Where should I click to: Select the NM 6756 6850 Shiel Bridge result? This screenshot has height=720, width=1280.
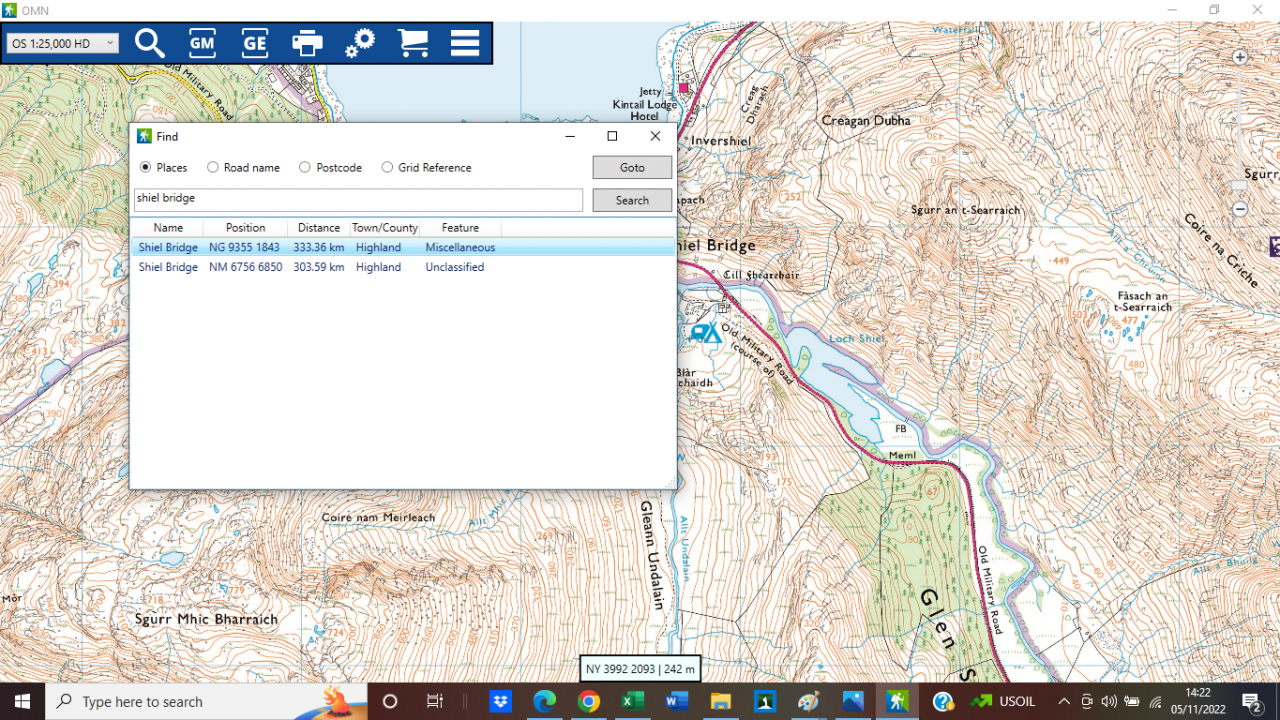click(245, 267)
